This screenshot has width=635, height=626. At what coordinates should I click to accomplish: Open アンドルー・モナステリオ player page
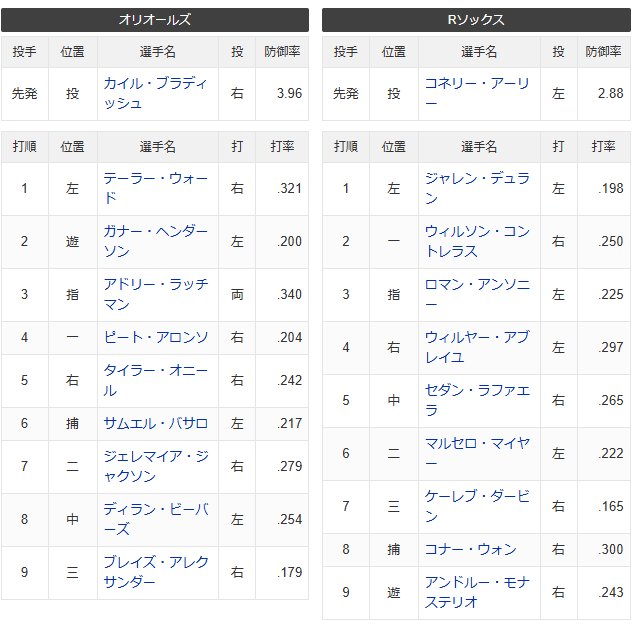[x=477, y=592]
